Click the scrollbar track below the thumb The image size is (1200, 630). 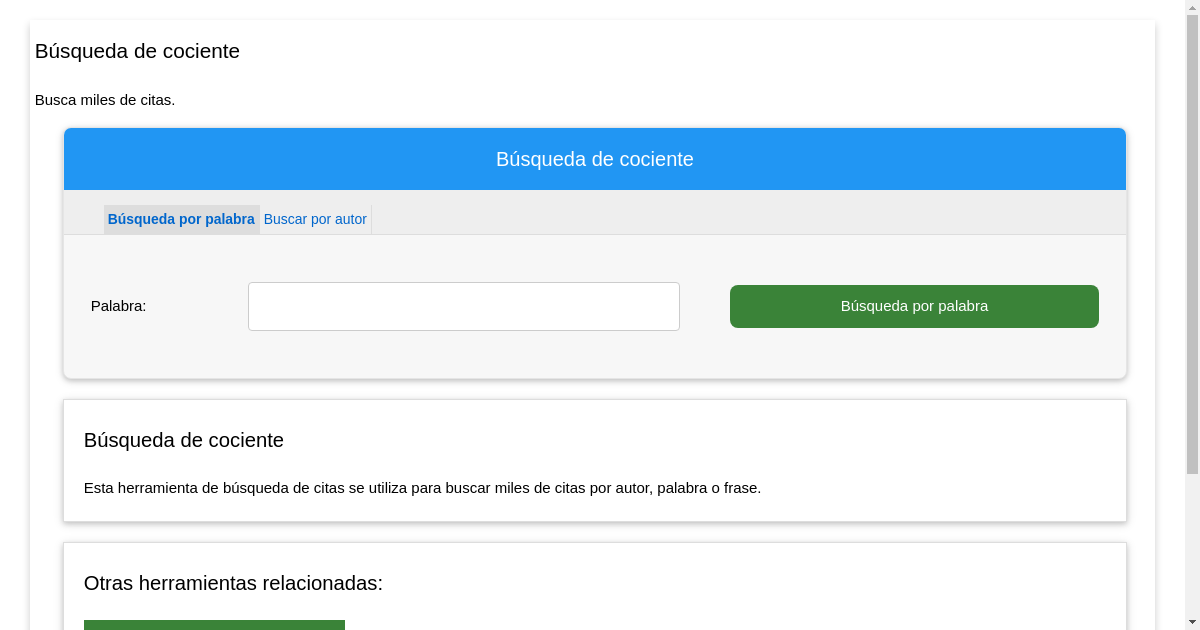point(1192,550)
